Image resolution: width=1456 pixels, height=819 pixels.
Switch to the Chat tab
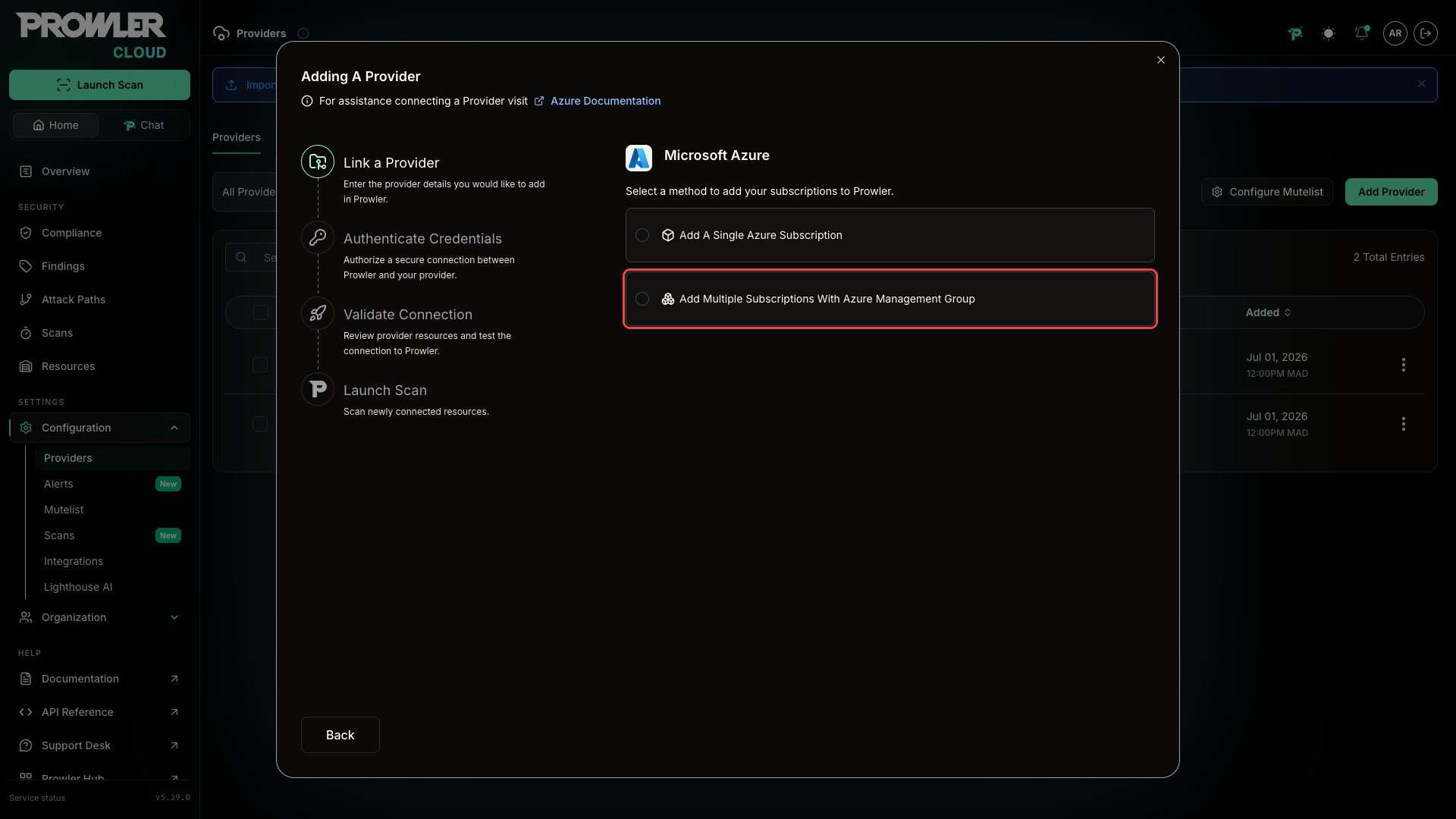click(143, 125)
